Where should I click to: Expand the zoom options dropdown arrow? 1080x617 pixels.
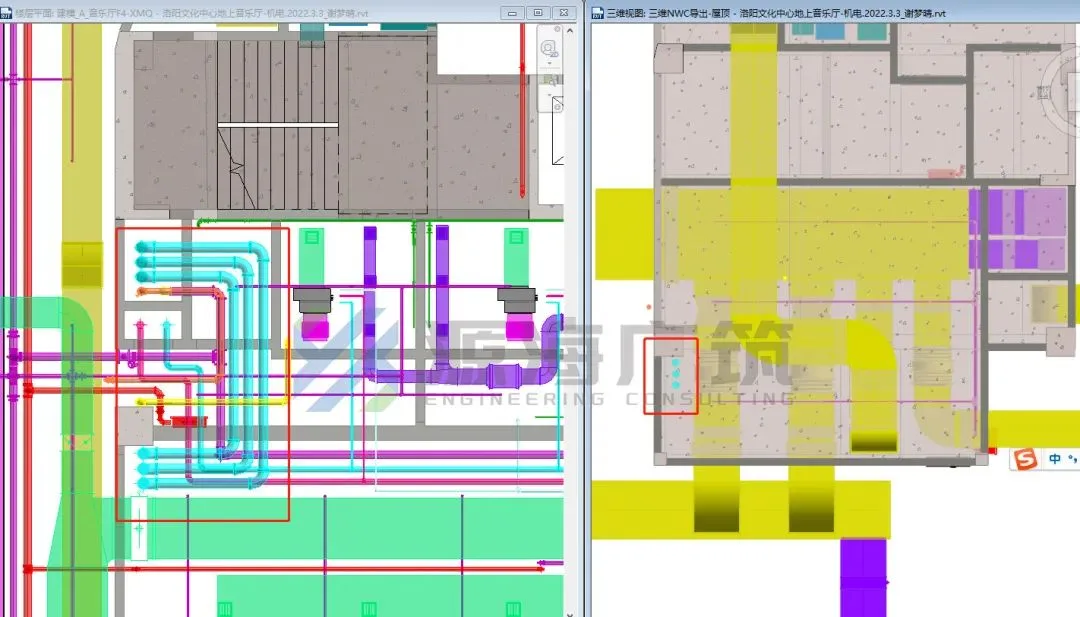point(549,95)
